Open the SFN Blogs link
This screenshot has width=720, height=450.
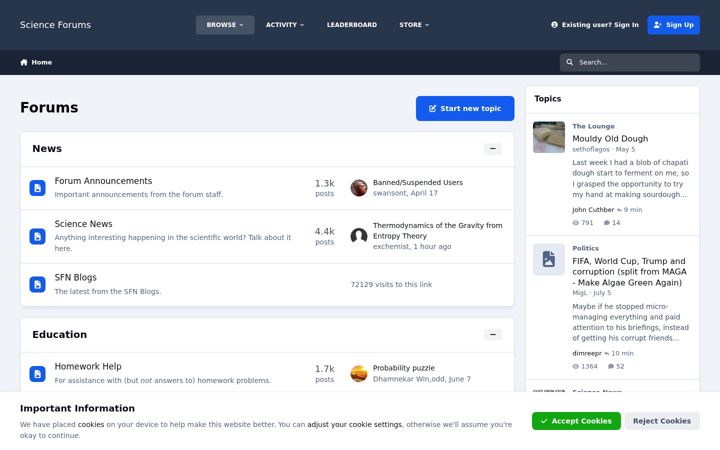tap(76, 277)
